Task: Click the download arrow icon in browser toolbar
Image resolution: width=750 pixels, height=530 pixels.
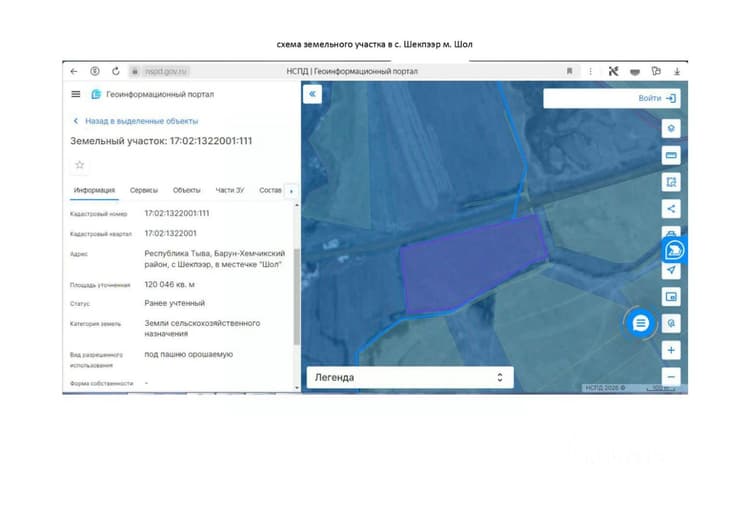Action: [x=677, y=71]
